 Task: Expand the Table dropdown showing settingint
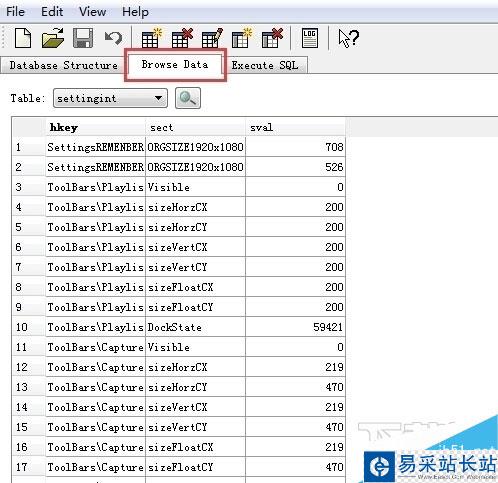coord(110,98)
